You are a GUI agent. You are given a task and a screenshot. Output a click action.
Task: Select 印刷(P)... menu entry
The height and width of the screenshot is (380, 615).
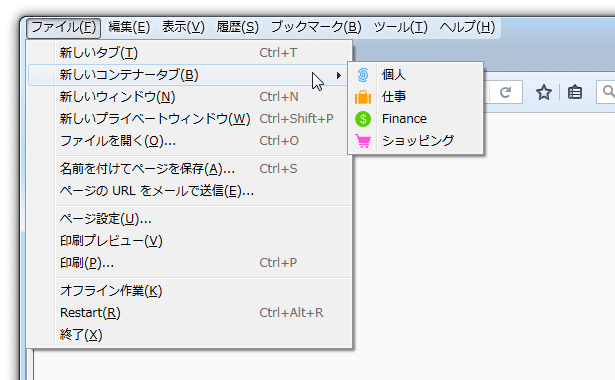[189, 263]
